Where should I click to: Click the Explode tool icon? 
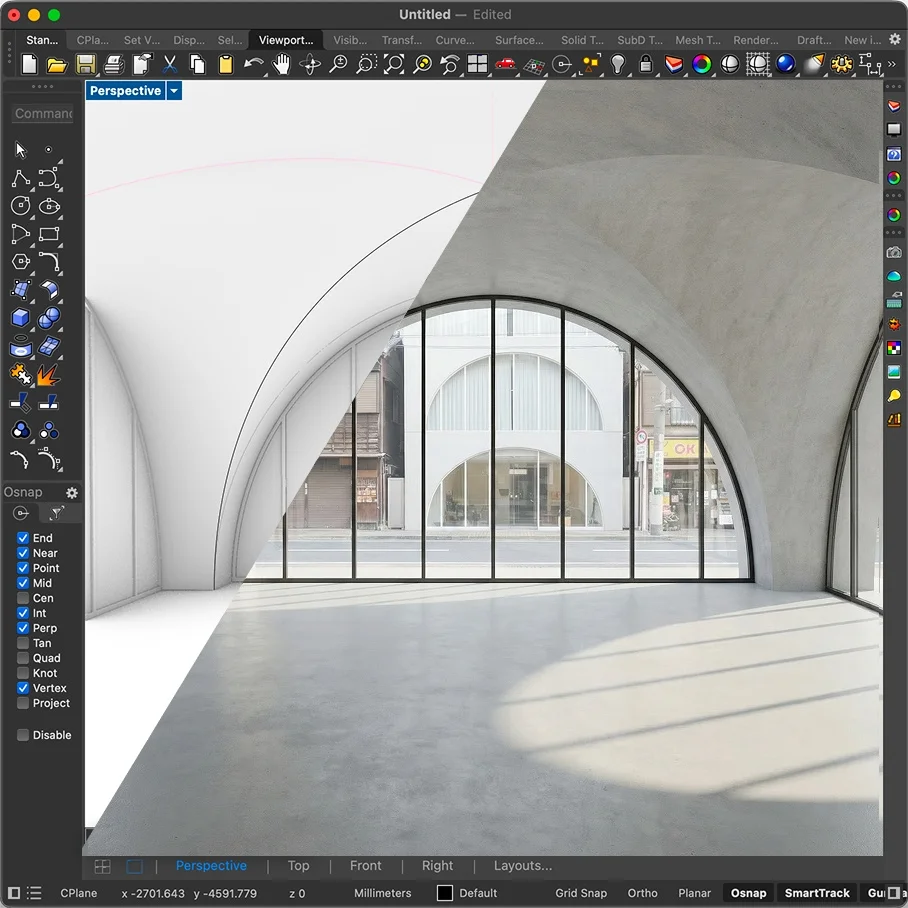point(49,375)
